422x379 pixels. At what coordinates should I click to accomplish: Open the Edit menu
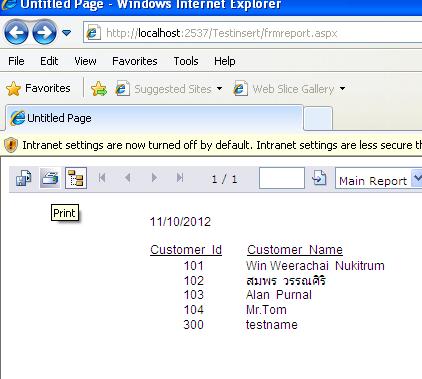pyautogui.click(x=49, y=61)
